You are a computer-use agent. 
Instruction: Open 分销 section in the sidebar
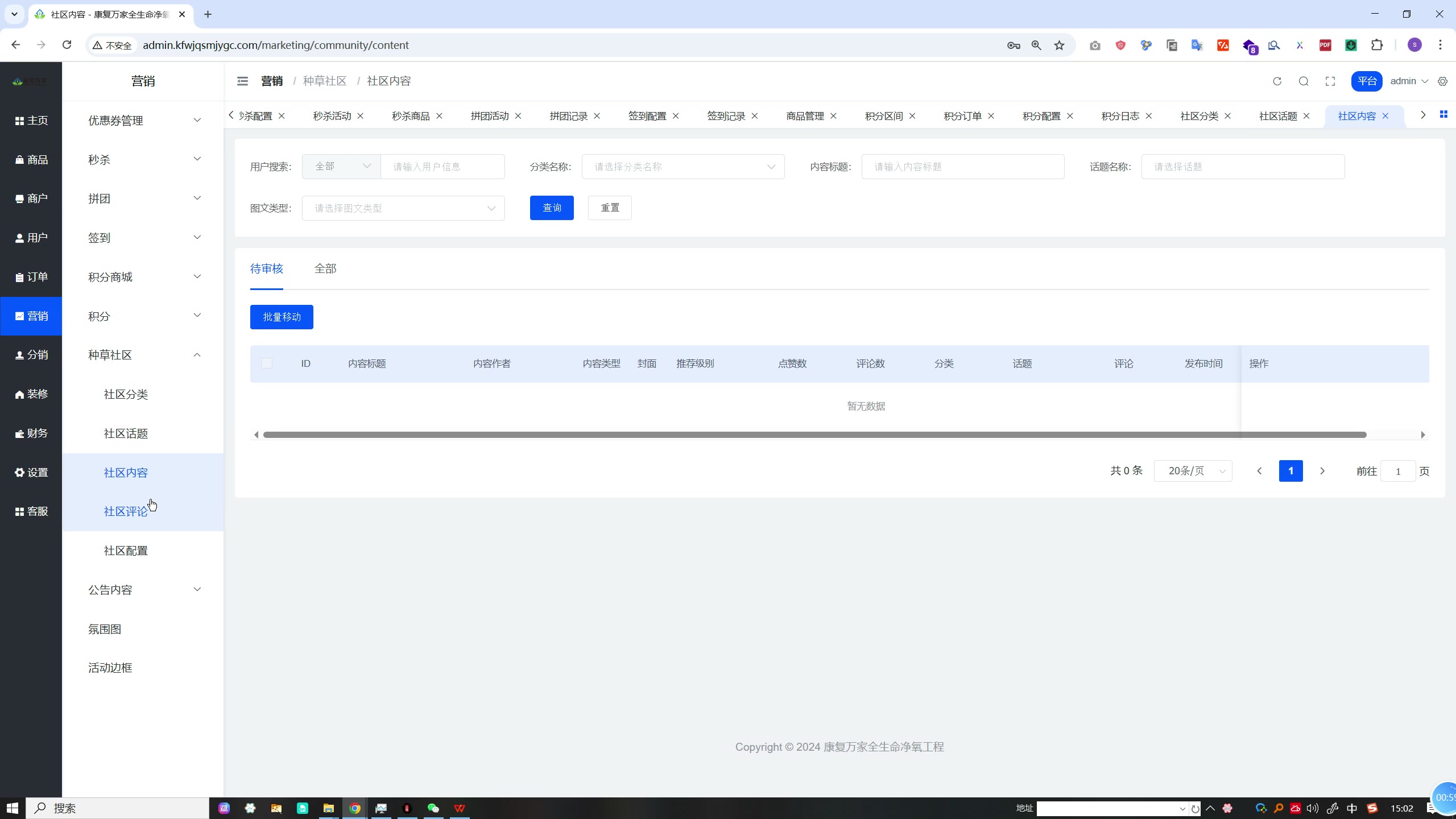pos(31,355)
